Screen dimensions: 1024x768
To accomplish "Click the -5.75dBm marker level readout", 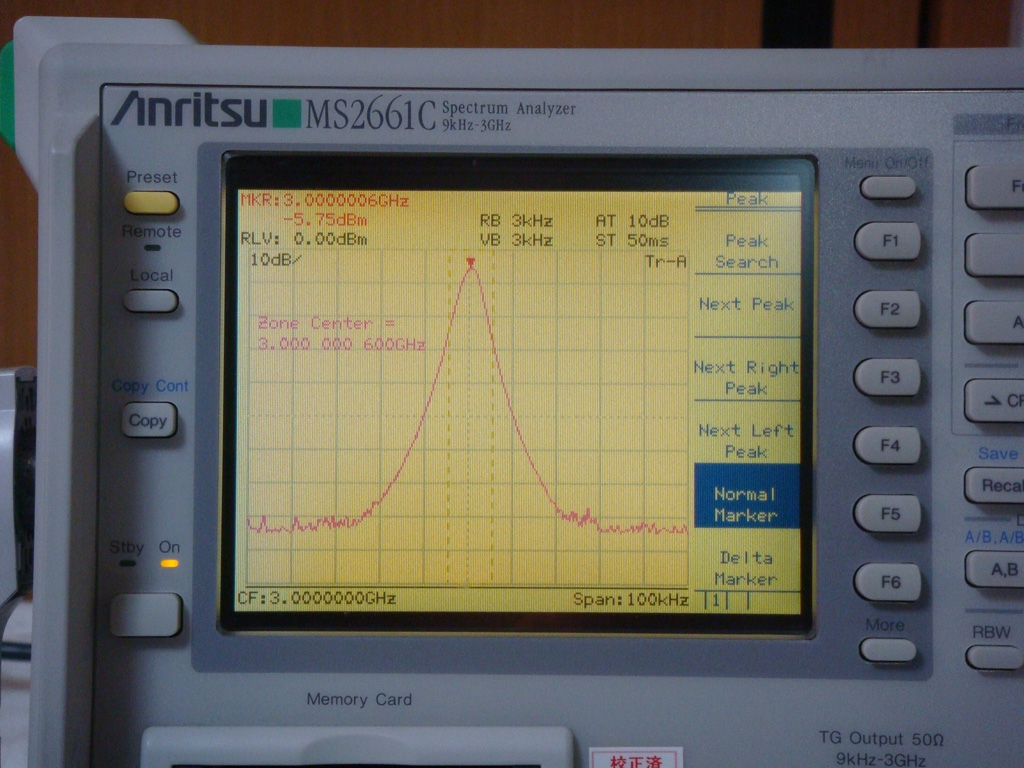I will coord(325,219).
